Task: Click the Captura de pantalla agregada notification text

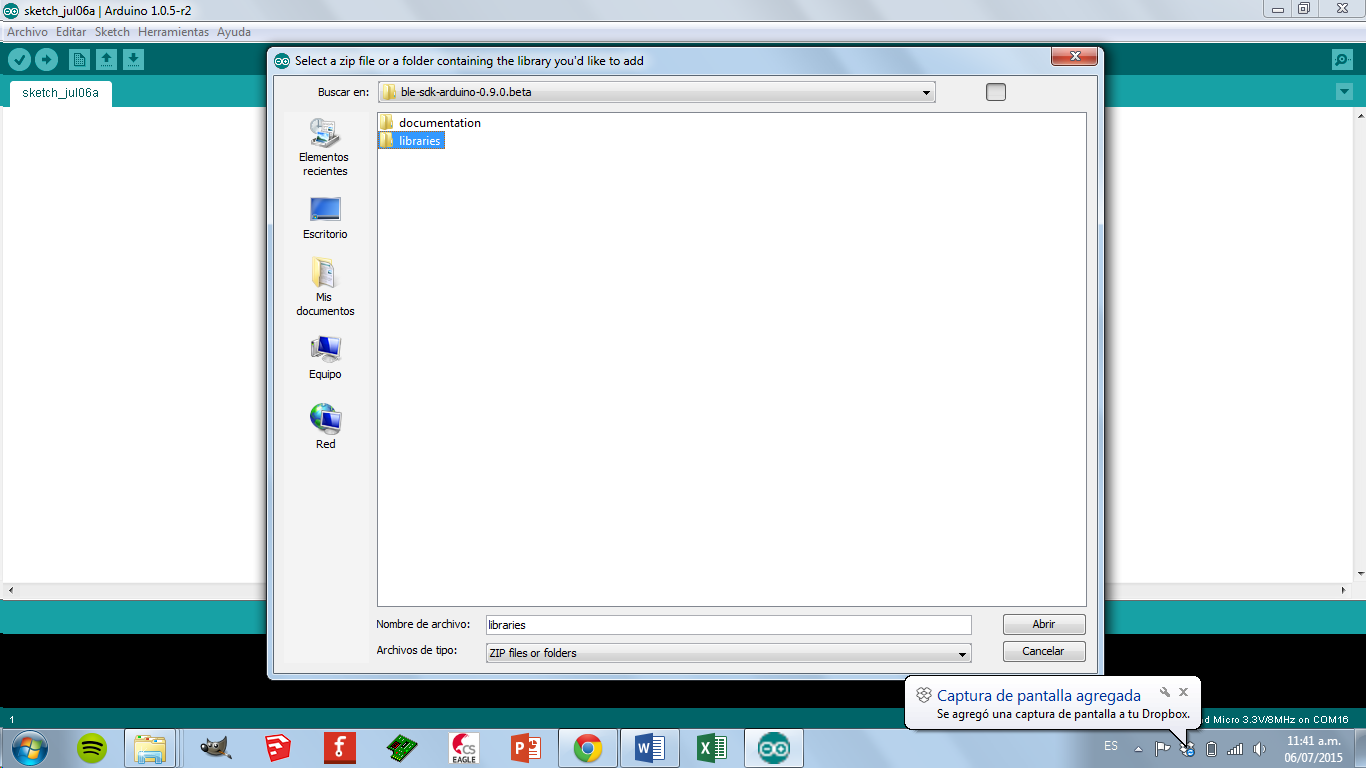Action: click(1039, 696)
